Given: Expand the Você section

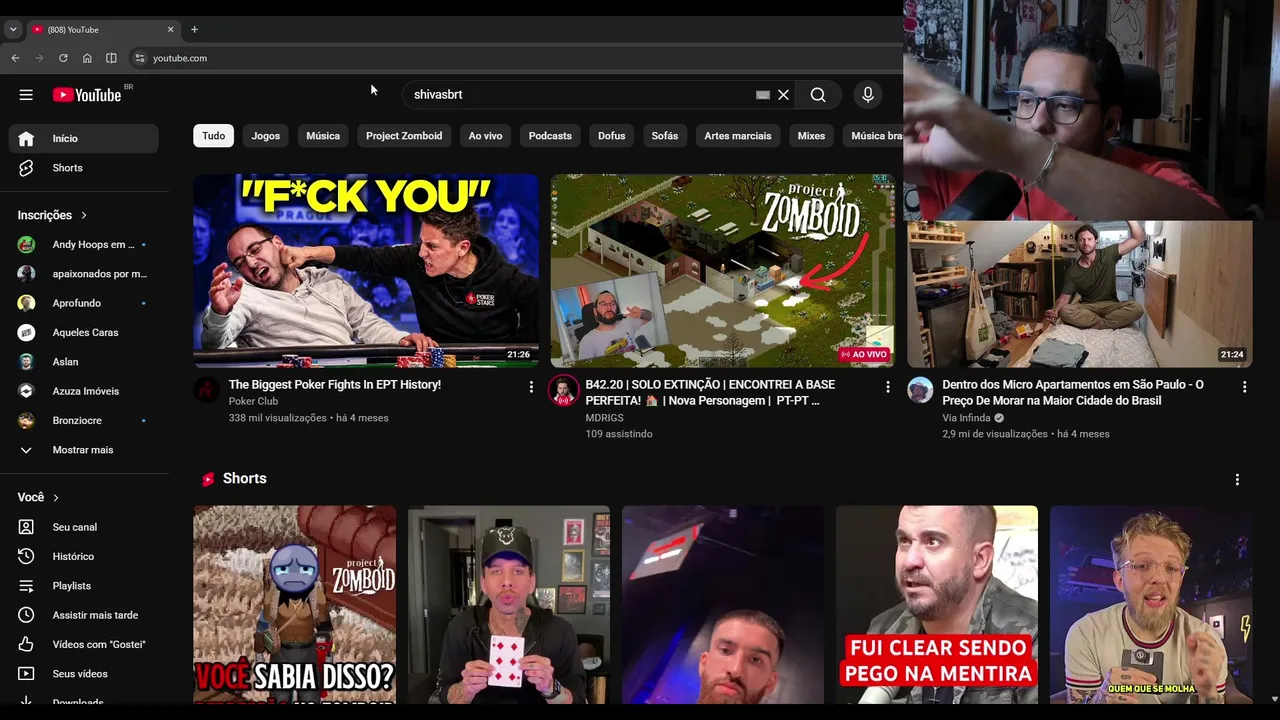Looking at the screenshot, I should (38, 497).
